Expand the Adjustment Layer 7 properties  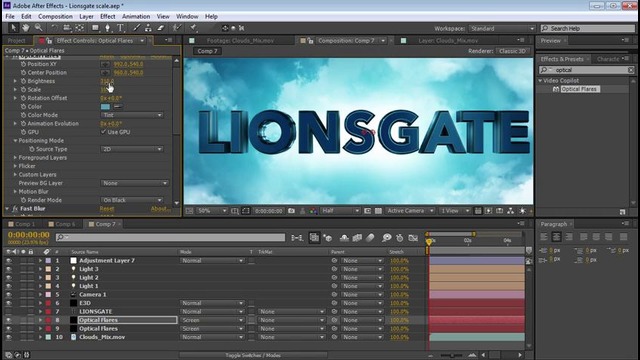40,260
